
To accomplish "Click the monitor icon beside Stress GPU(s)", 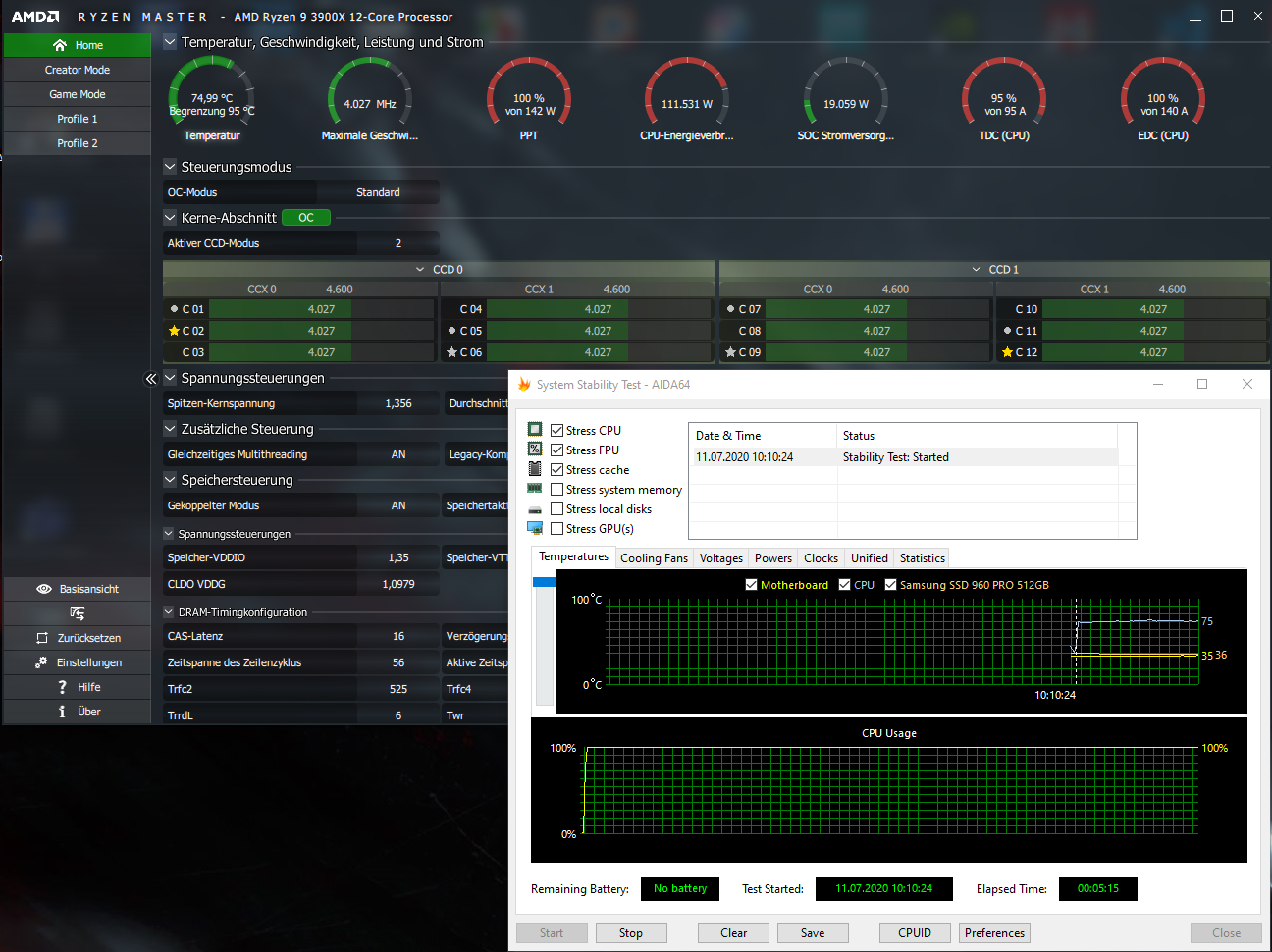I will click(x=535, y=528).
